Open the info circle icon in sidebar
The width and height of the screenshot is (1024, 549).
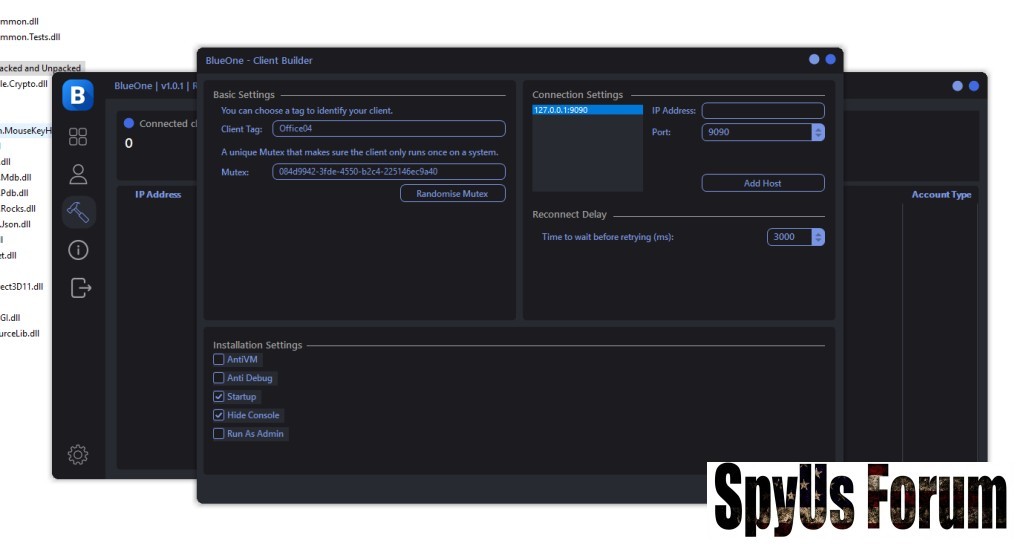(x=78, y=250)
